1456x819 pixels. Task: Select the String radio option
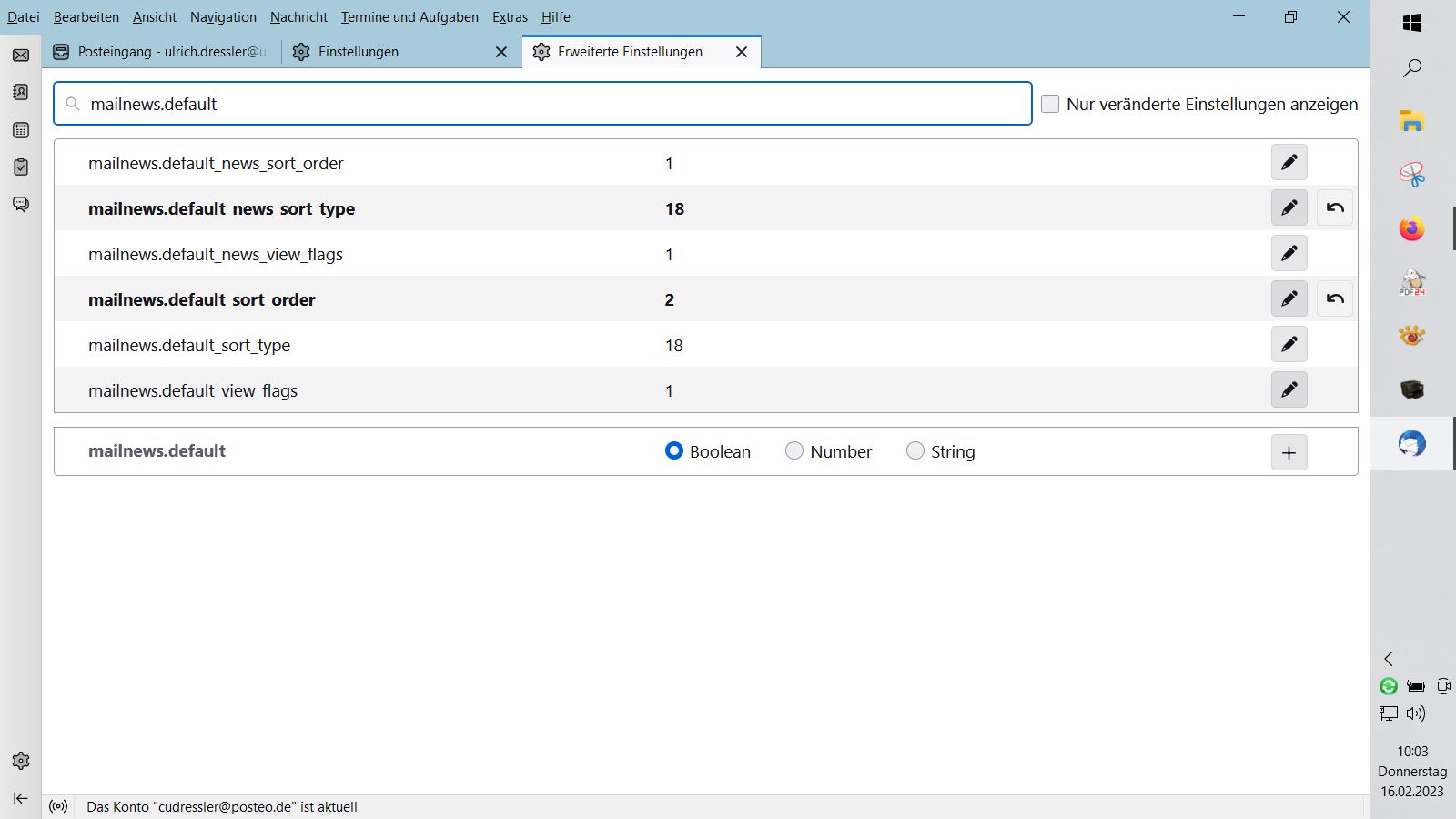pyautogui.click(x=915, y=451)
